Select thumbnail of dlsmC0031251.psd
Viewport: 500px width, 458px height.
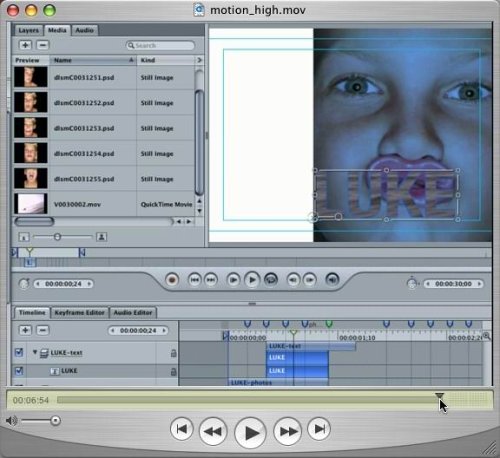point(31,77)
